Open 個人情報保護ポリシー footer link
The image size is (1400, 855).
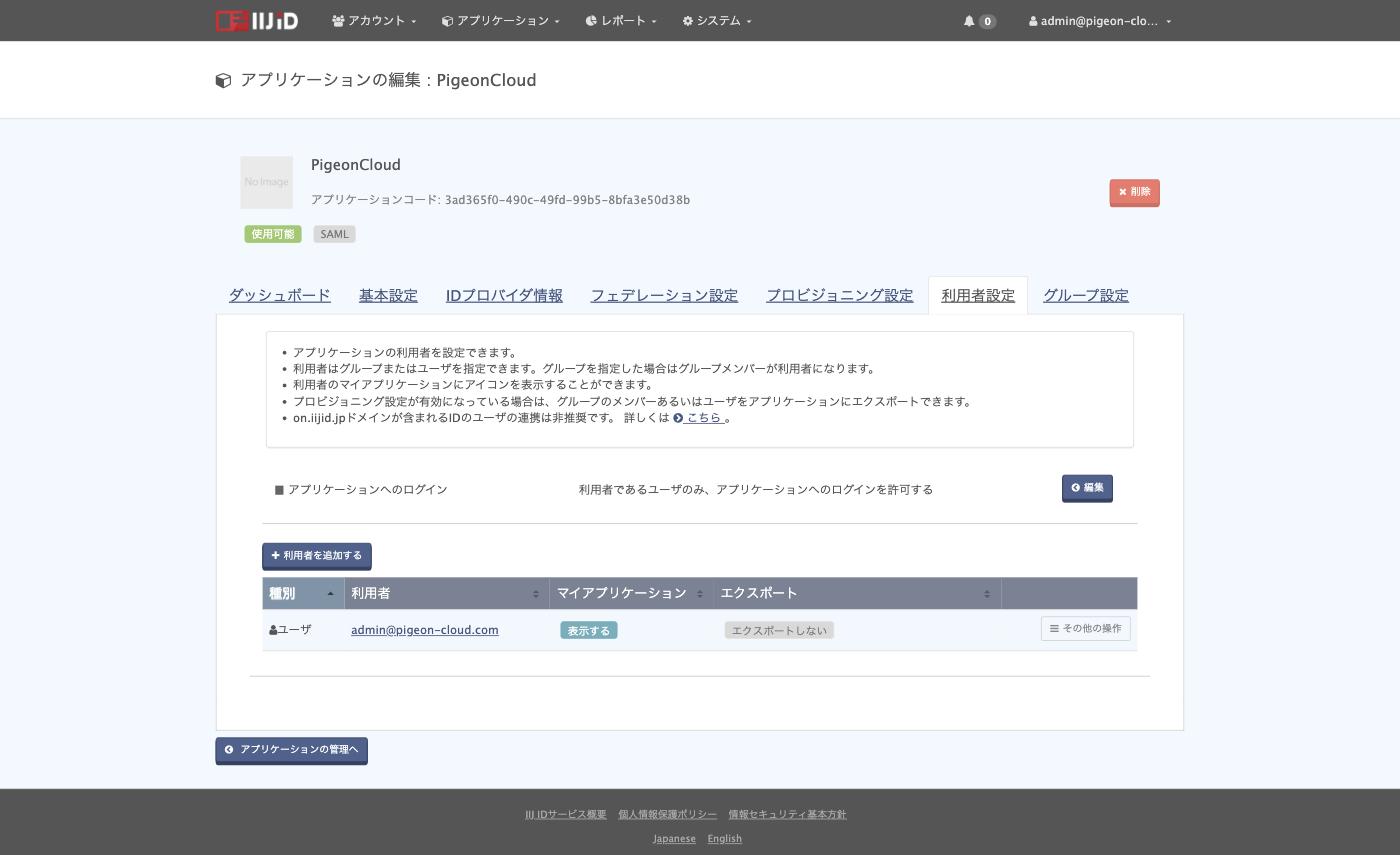(x=667, y=814)
